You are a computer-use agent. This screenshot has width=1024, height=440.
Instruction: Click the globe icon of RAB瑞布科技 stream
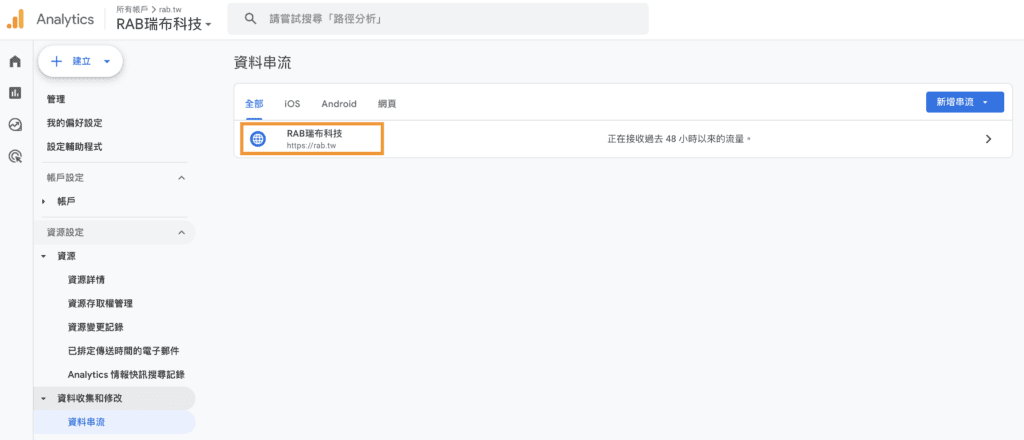258,139
